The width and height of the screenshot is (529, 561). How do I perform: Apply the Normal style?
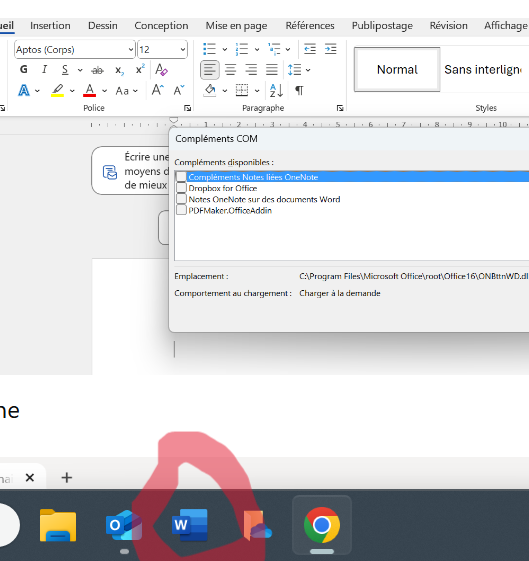(397, 69)
